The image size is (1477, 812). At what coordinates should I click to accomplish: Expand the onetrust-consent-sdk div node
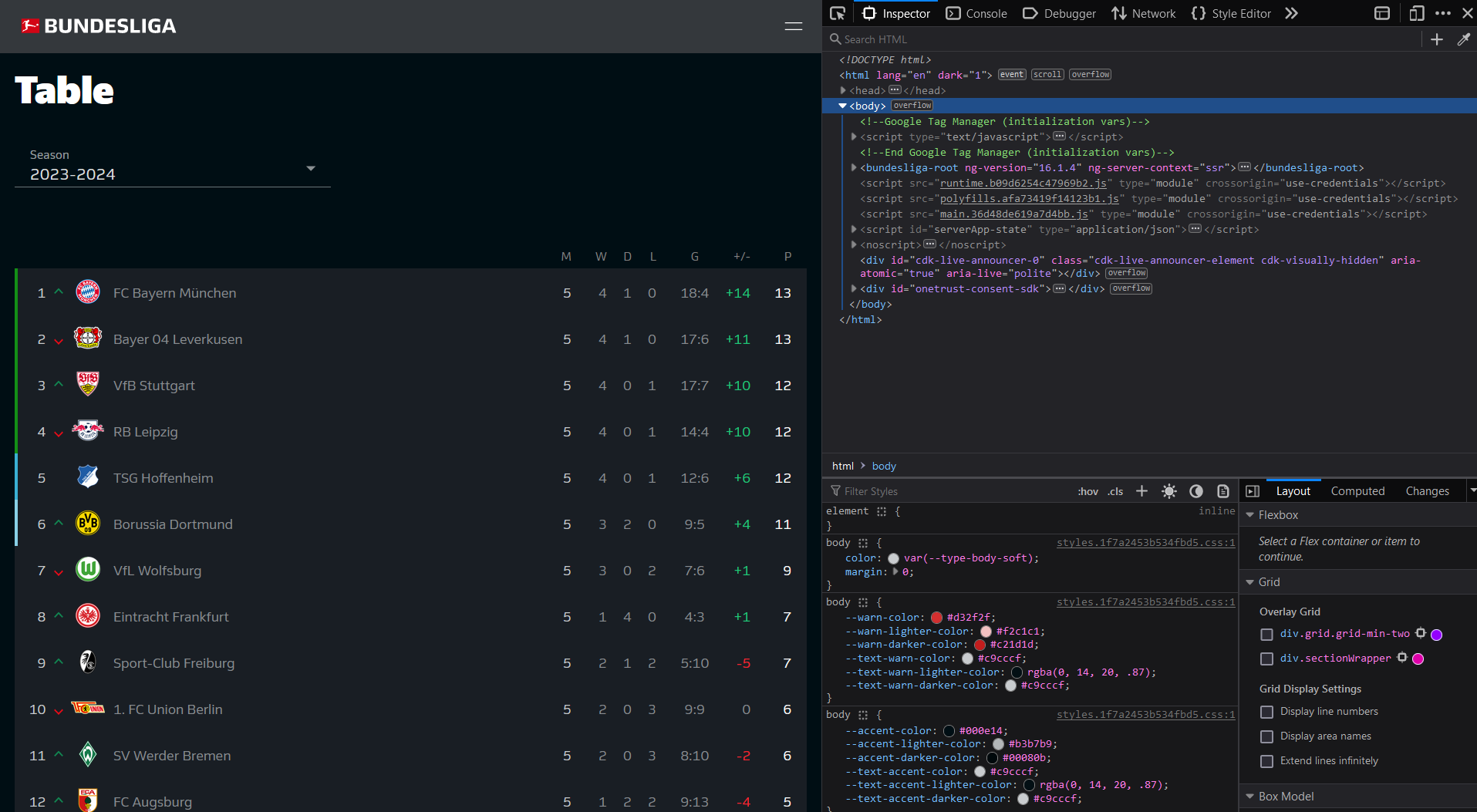pyautogui.click(x=854, y=288)
